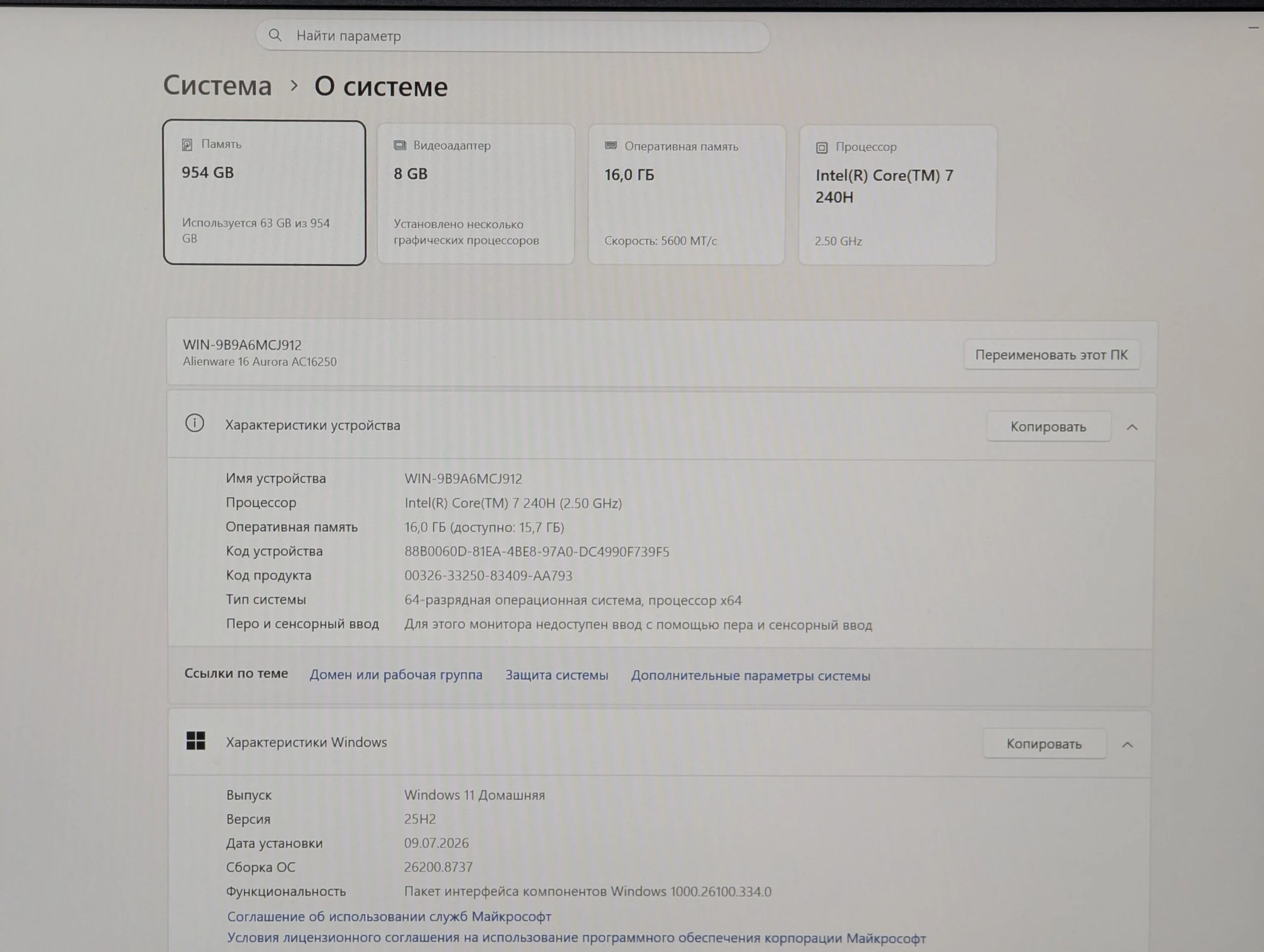This screenshot has height=952, width=1264.
Task: Click the info icon beside Характеристики устройства
Action: 195,423
